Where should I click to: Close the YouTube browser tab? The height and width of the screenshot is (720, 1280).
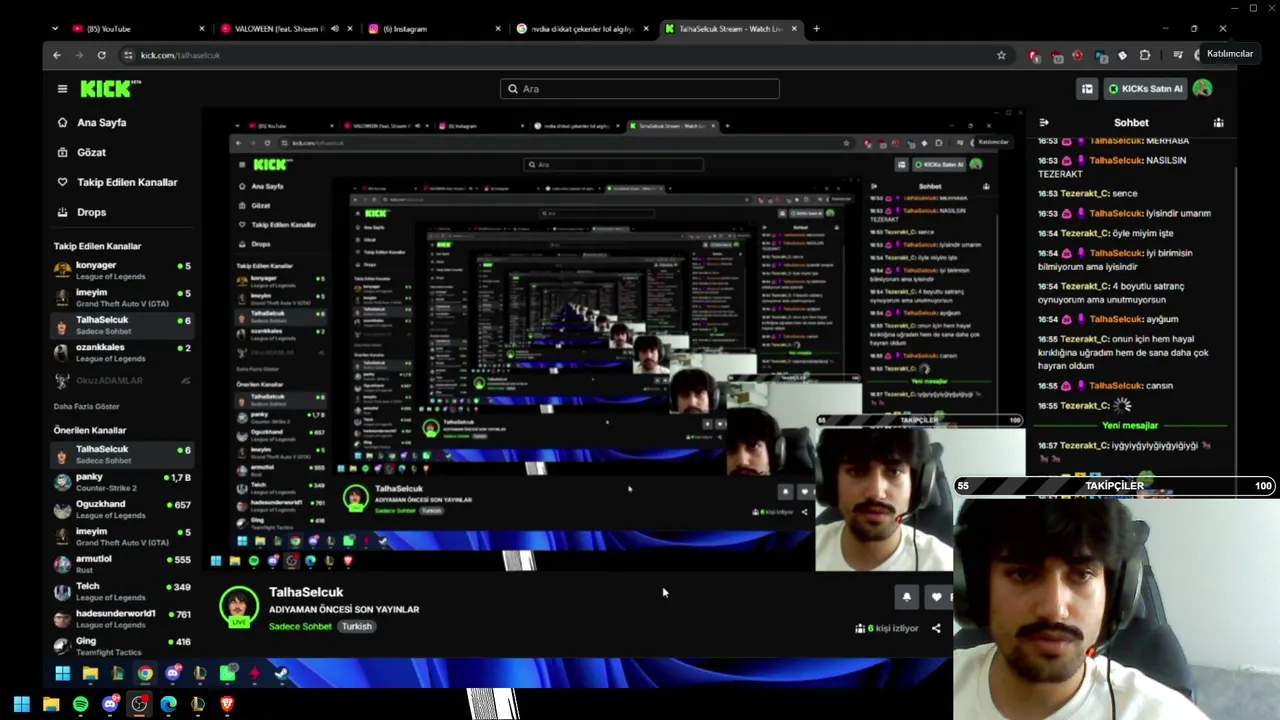pyautogui.click(x=202, y=29)
